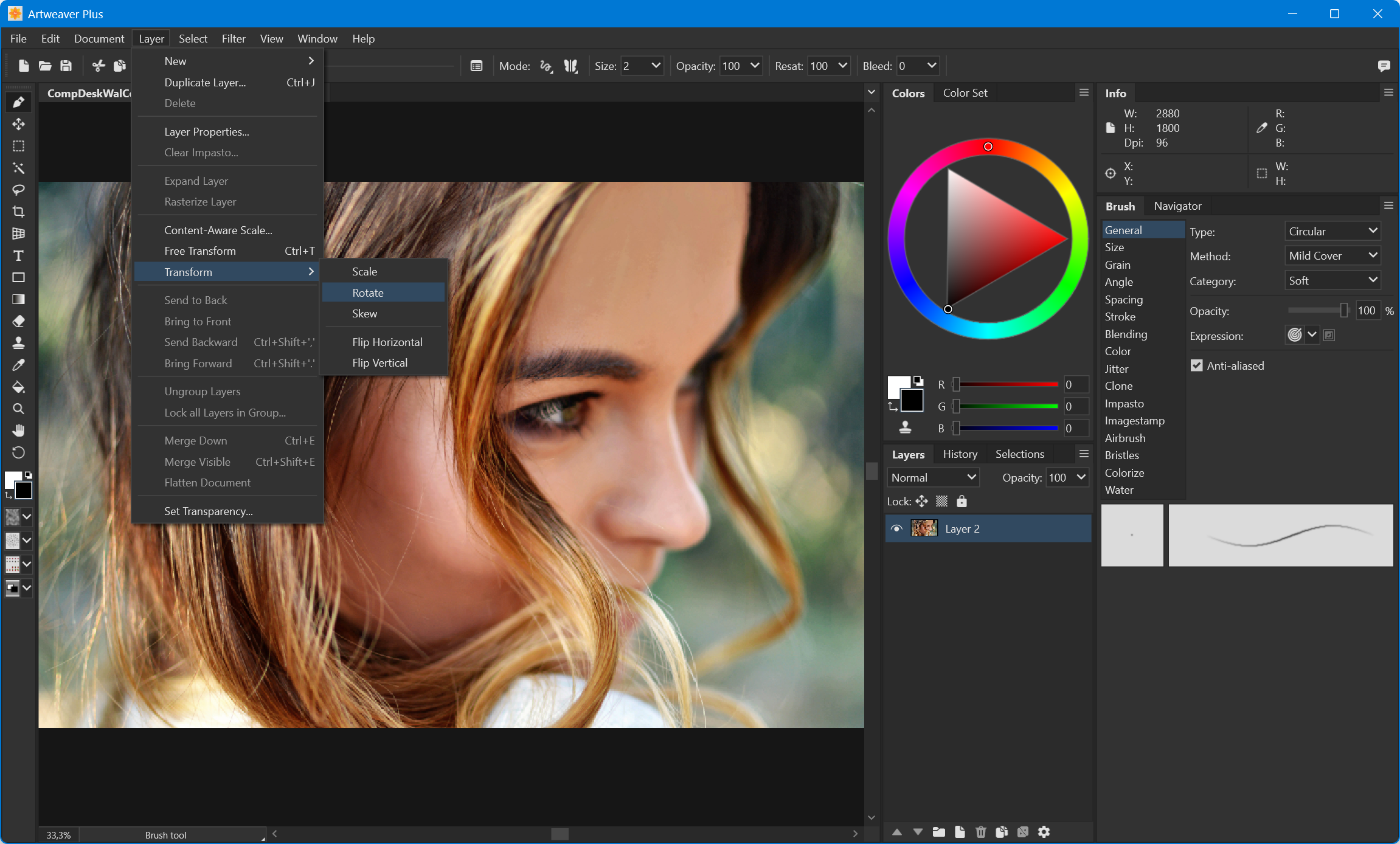The image size is (1400, 844).
Task: Open the Impasto brush settings category
Action: 1124,403
